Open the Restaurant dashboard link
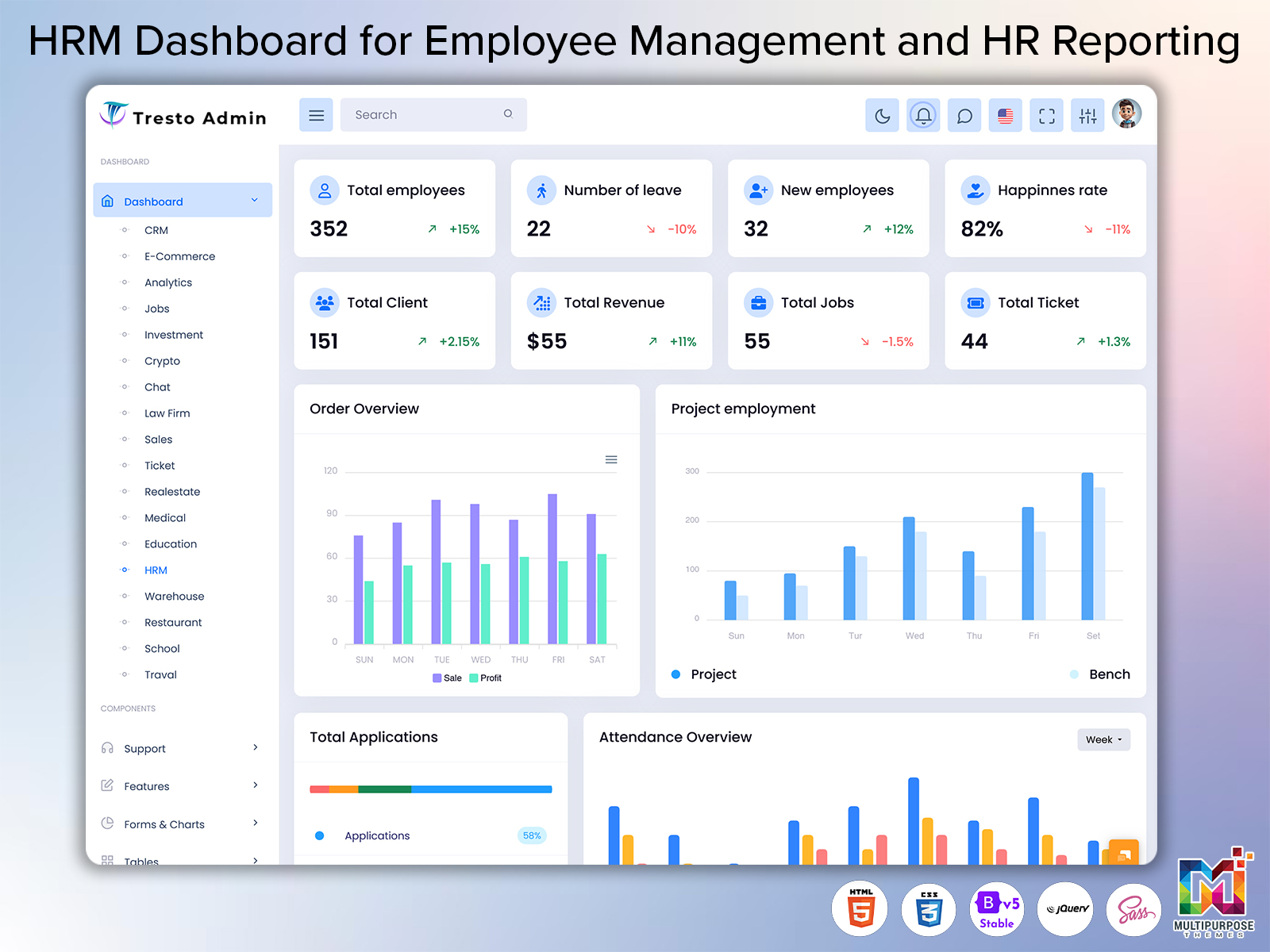The height and width of the screenshot is (952, 1270). (x=173, y=623)
